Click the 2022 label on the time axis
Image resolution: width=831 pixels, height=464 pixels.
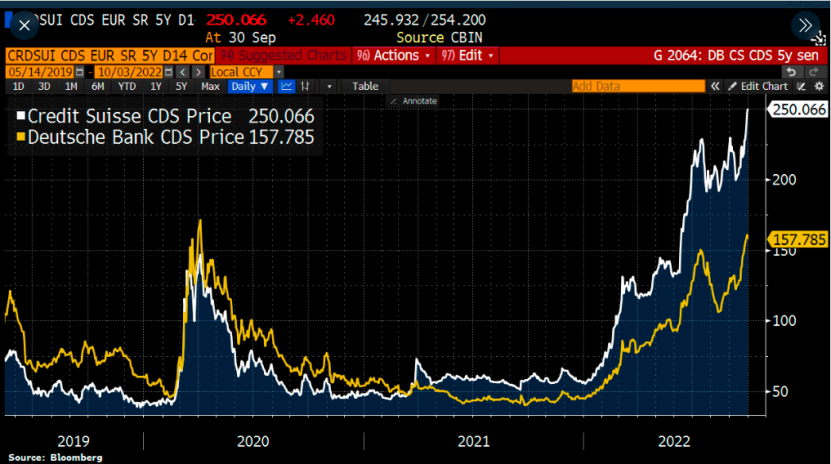tap(674, 441)
